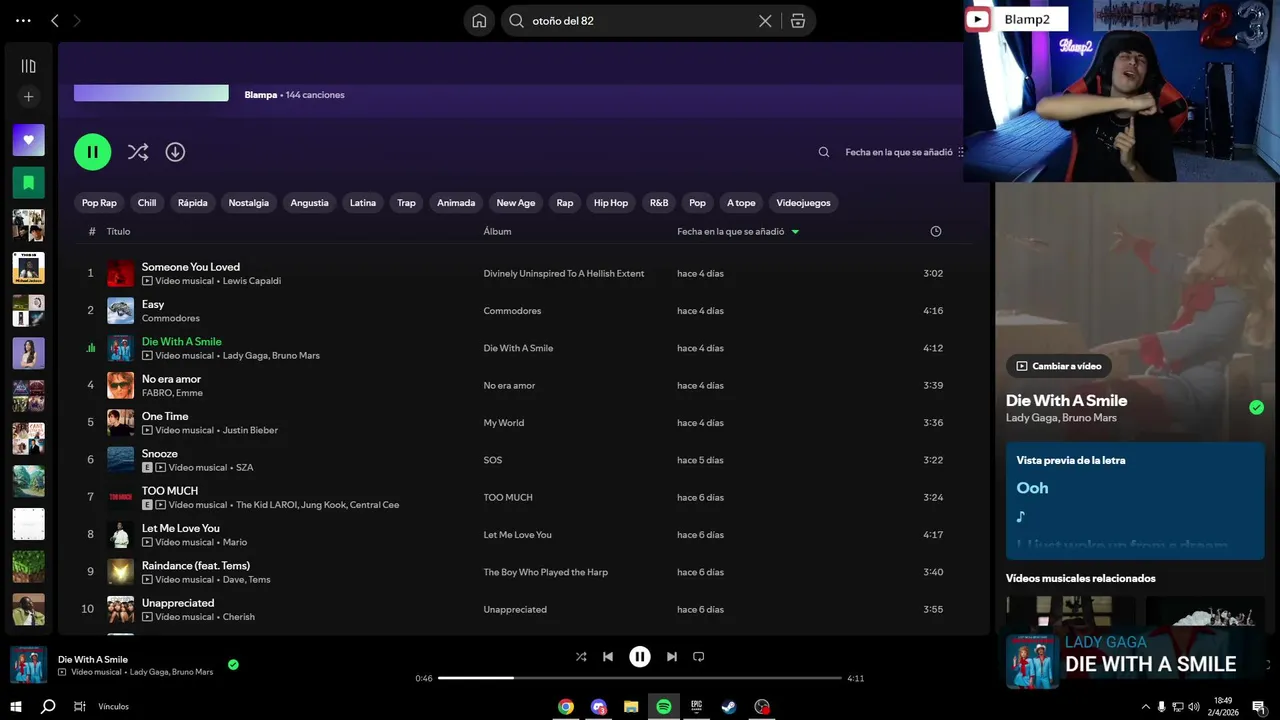Open Windows Start menu
The image size is (1280, 720).
[x=16, y=706]
